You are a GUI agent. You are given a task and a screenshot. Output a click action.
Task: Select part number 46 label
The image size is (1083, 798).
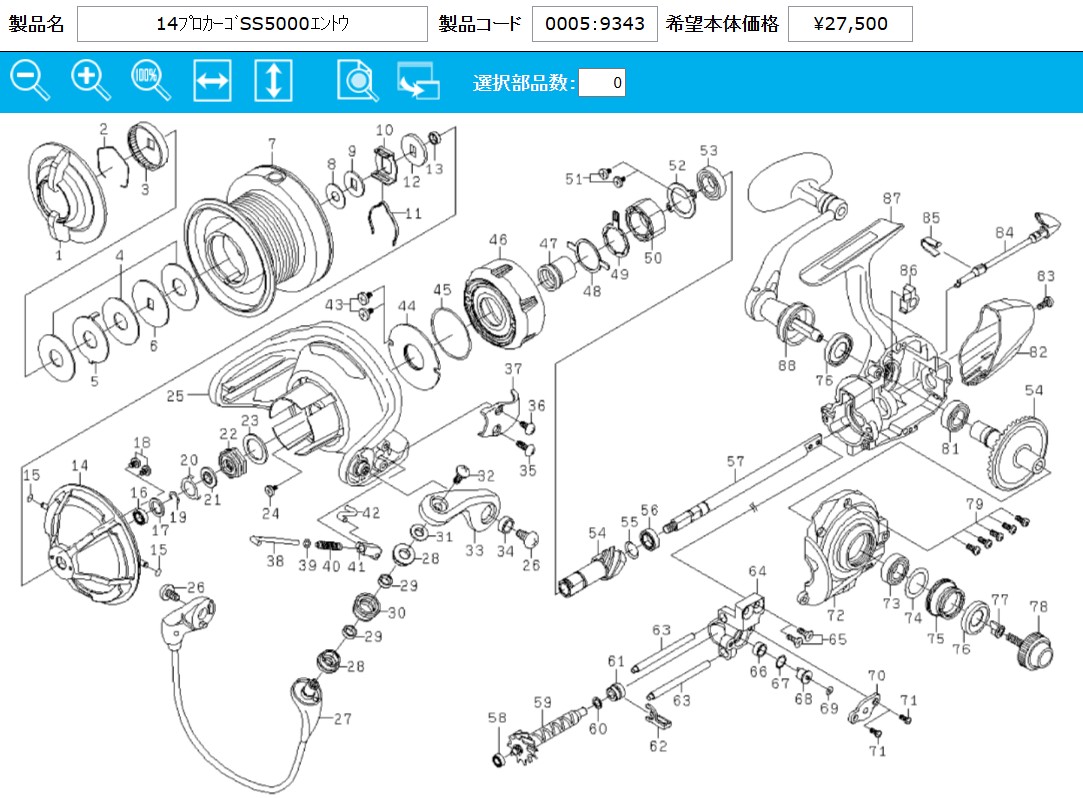(498, 240)
